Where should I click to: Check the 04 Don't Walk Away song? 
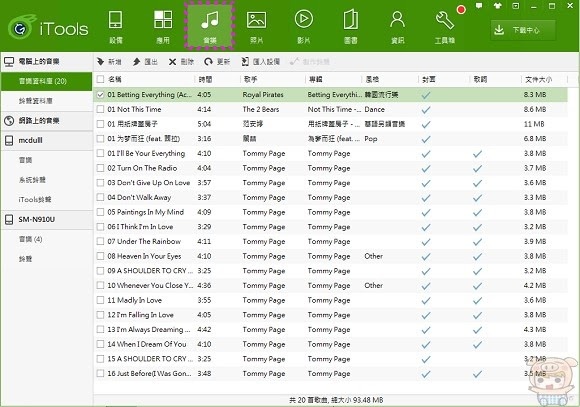pos(100,197)
